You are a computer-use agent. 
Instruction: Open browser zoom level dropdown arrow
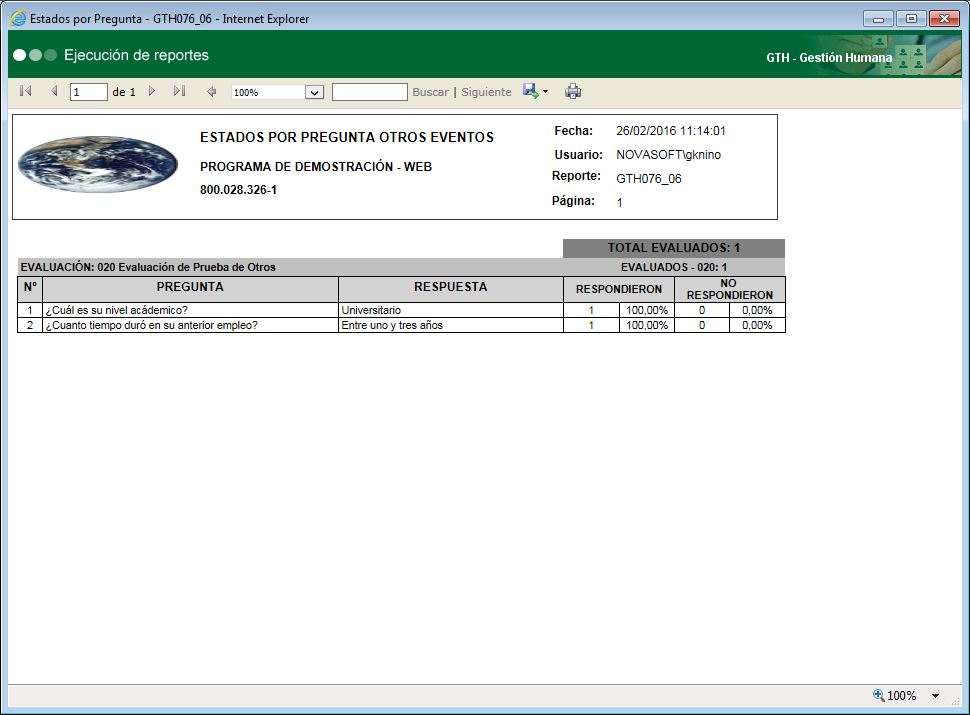(x=935, y=696)
